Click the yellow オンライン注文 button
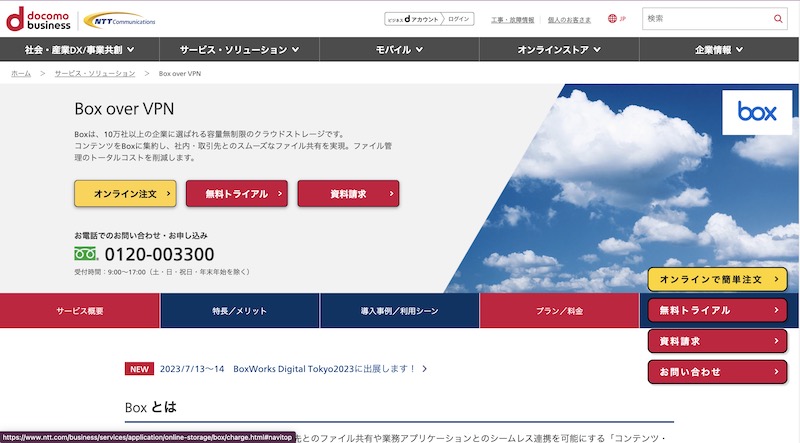This screenshot has height=443, width=800. (126, 193)
